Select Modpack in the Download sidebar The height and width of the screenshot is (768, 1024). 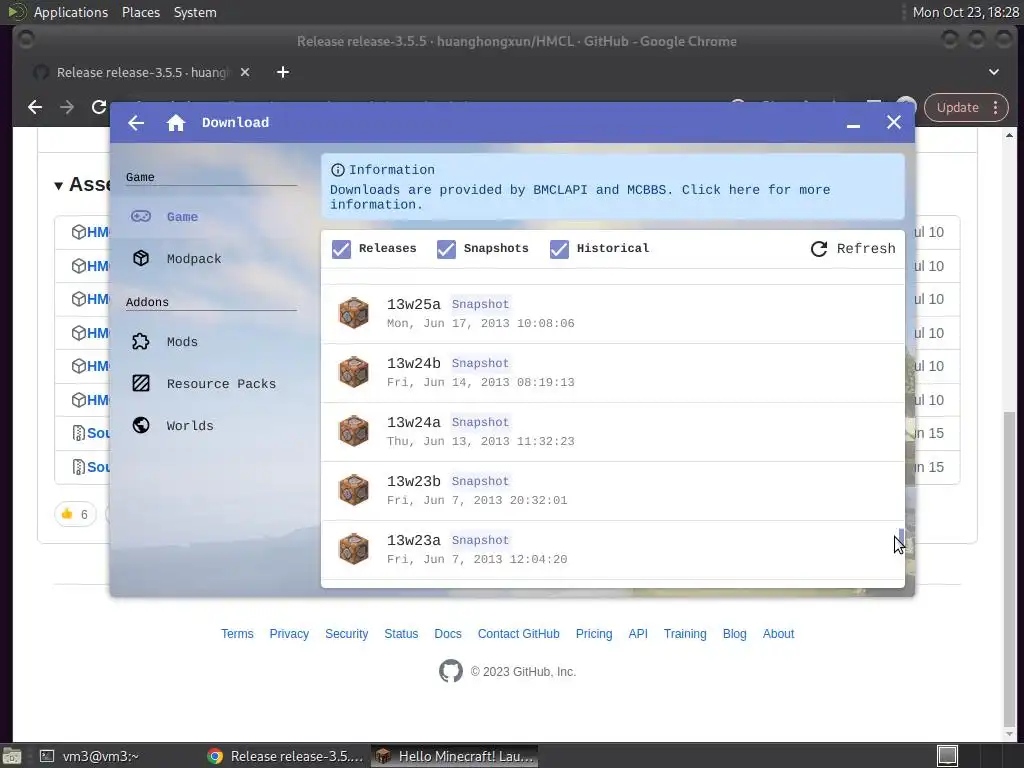[211, 258]
